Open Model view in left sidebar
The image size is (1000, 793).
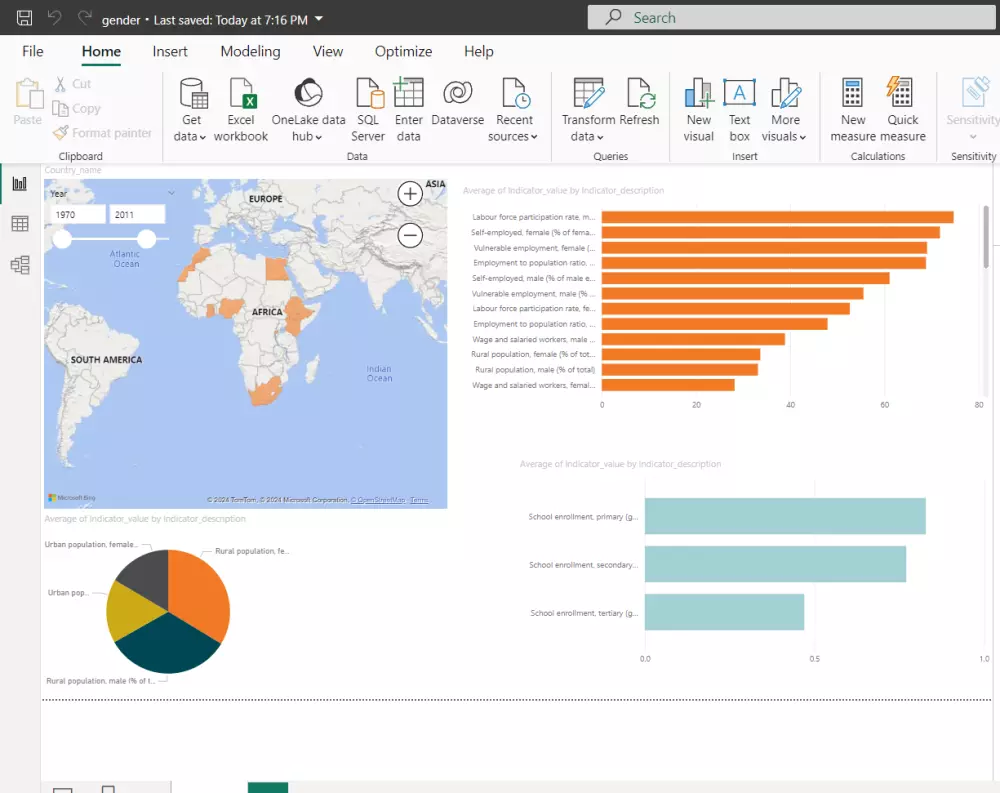[20, 265]
